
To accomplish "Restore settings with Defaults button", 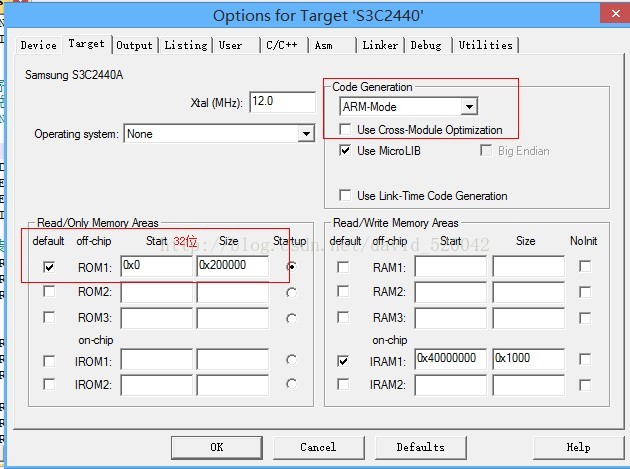I will (x=420, y=447).
